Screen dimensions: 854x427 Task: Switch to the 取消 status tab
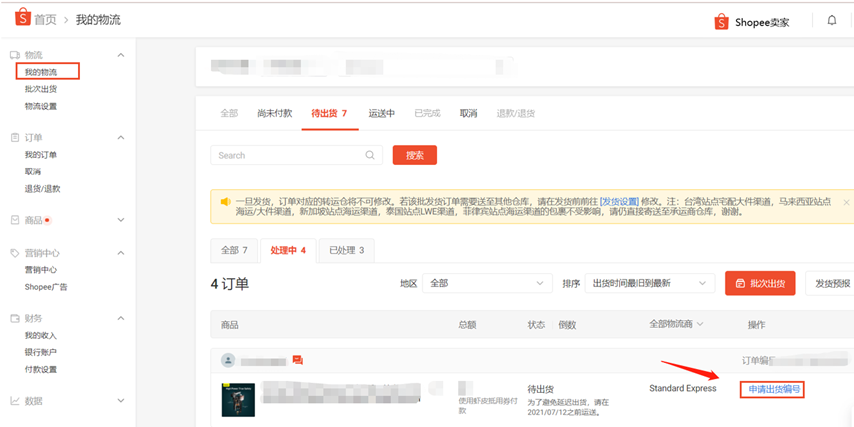pos(468,113)
